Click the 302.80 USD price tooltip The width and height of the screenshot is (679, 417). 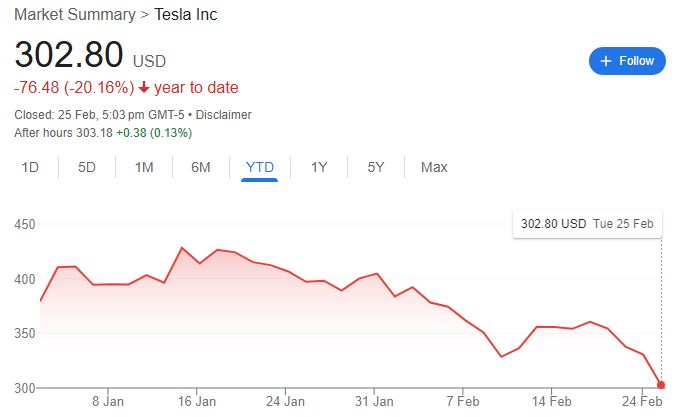(586, 224)
